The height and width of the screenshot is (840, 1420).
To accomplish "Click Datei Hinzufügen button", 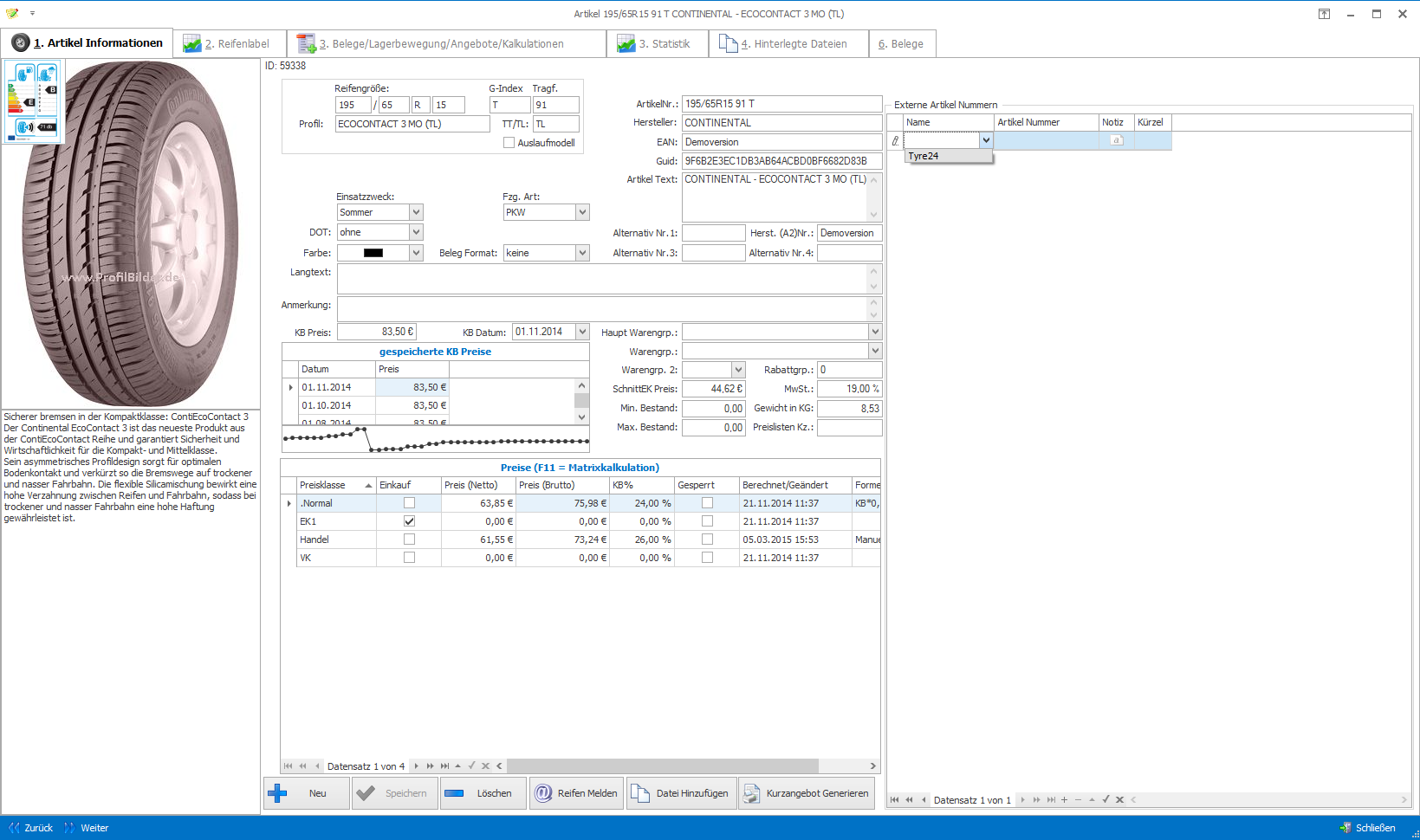I will pos(682,793).
